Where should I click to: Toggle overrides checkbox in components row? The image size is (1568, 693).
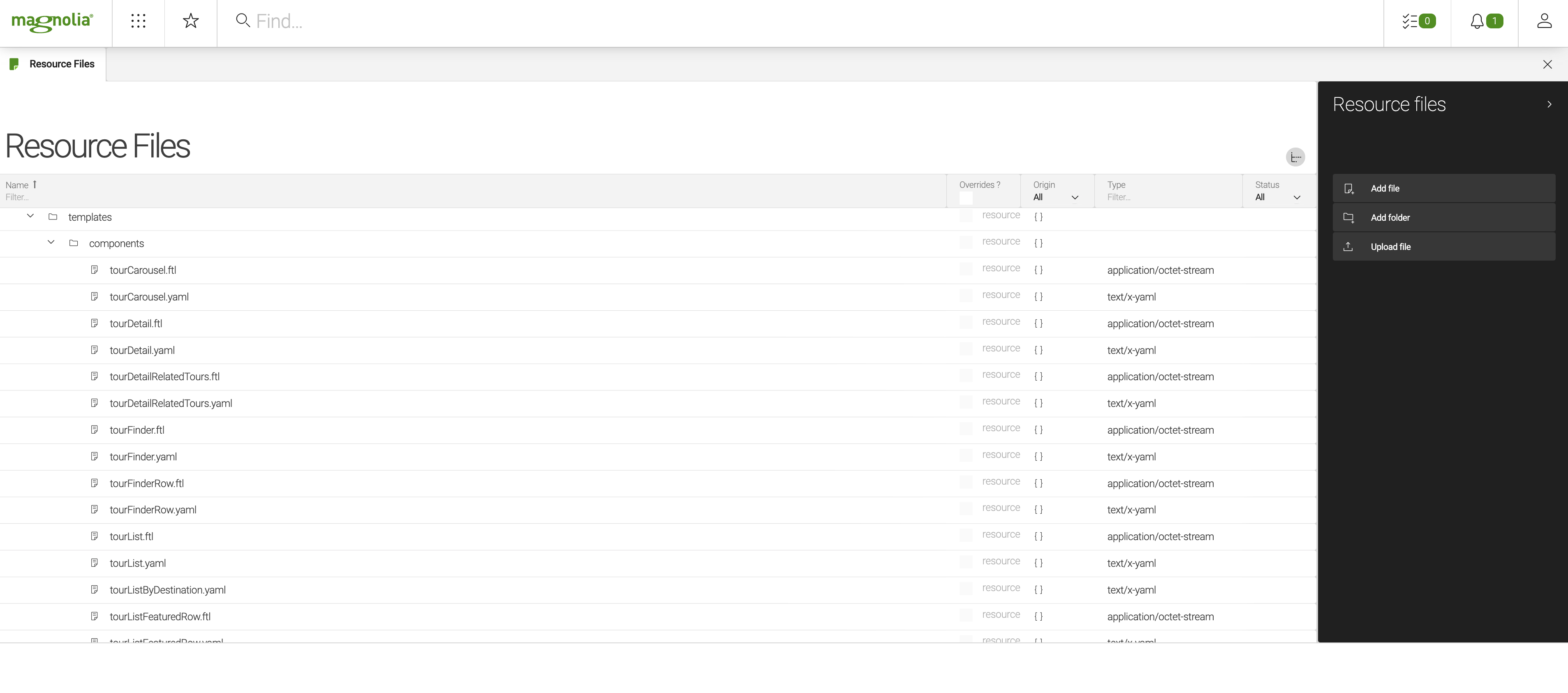coord(966,242)
